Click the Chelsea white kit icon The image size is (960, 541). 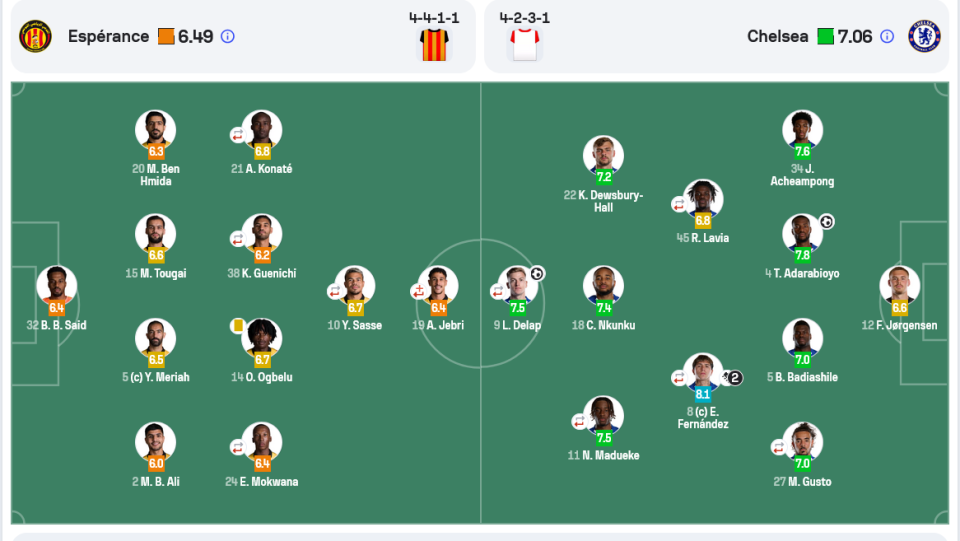coord(525,45)
